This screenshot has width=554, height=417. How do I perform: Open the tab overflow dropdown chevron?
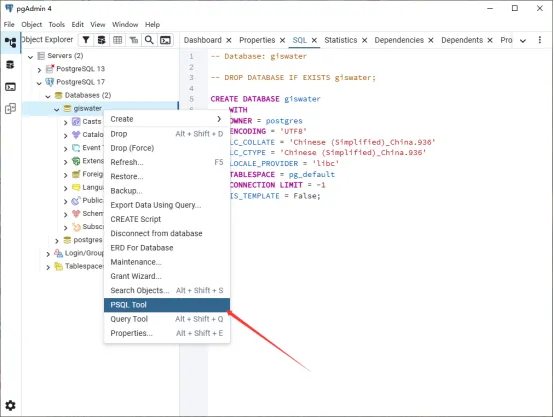click(523, 41)
